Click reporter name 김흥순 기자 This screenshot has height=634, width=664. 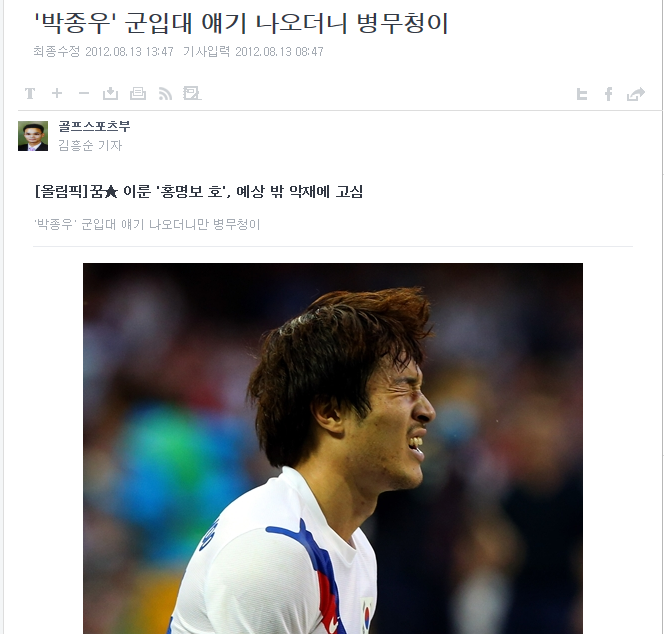click(90, 145)
